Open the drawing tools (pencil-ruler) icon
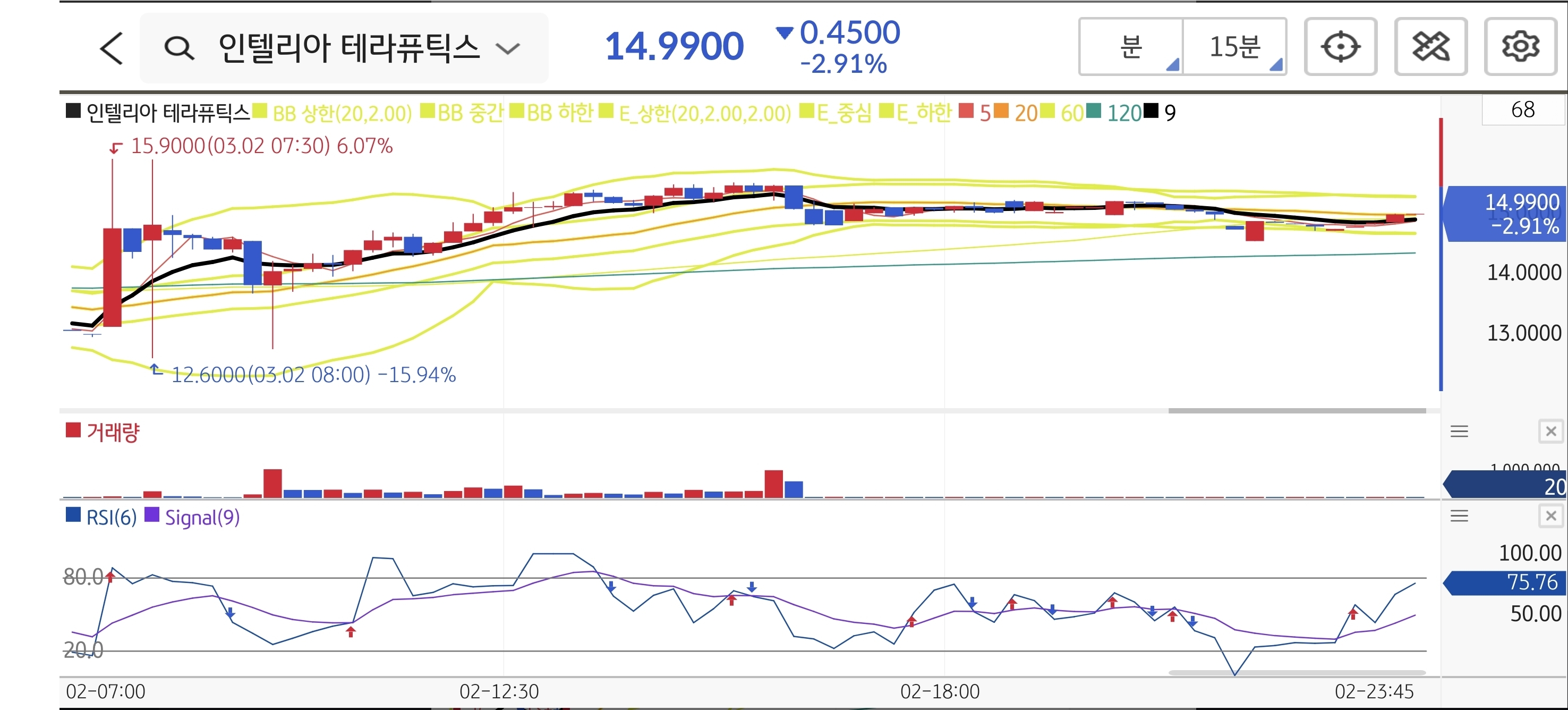 pyautogui.click(x=1430, y=47)
